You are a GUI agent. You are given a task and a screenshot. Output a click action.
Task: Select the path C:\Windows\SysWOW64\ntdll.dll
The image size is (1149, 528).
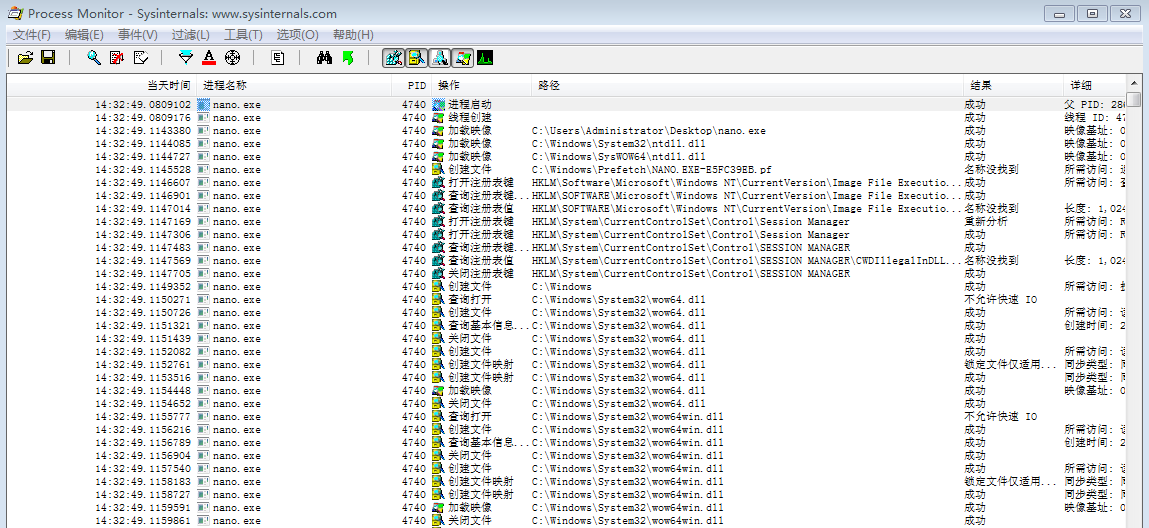(x=618, y=157)
